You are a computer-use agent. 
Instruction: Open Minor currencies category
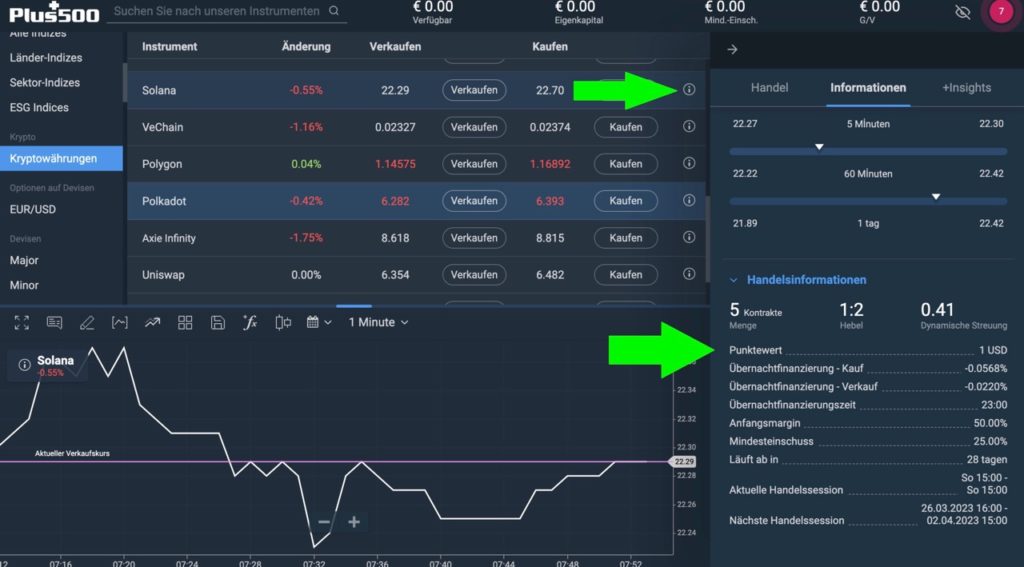point(24,285)
